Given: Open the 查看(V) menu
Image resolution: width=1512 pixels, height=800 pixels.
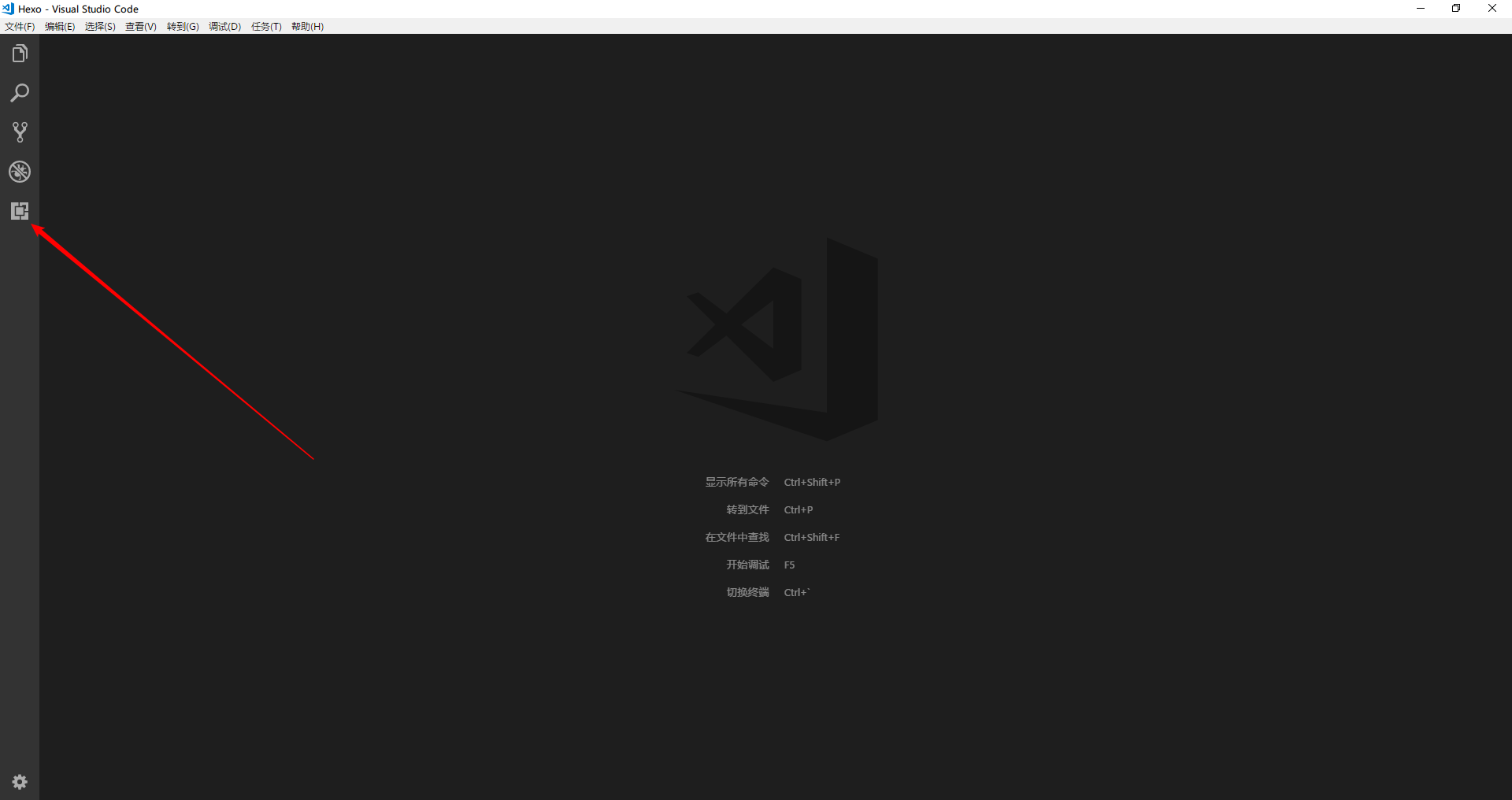Looking at the screenshot, I should click(141, 27).
